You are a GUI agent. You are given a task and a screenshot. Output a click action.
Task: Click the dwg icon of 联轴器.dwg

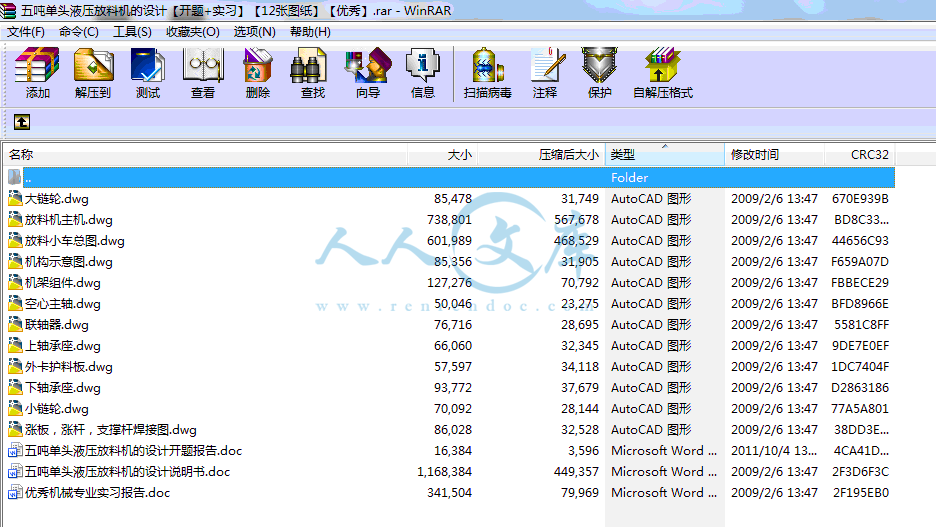[15, 324]
